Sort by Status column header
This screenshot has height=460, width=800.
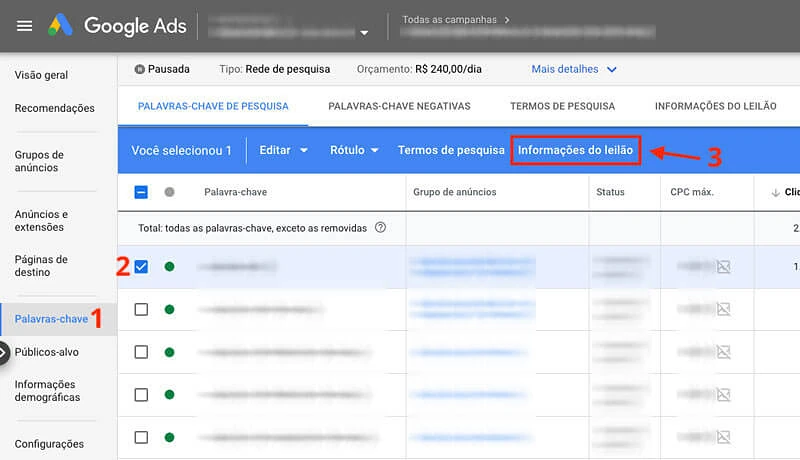click(x=610, y=192)
